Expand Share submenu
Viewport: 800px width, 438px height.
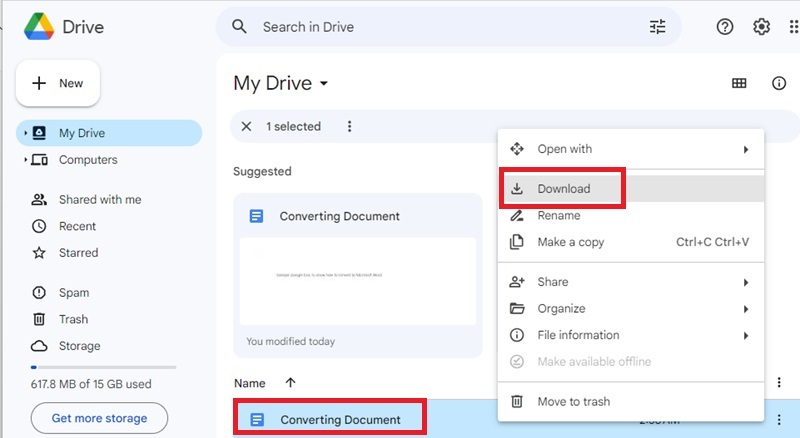631,282
